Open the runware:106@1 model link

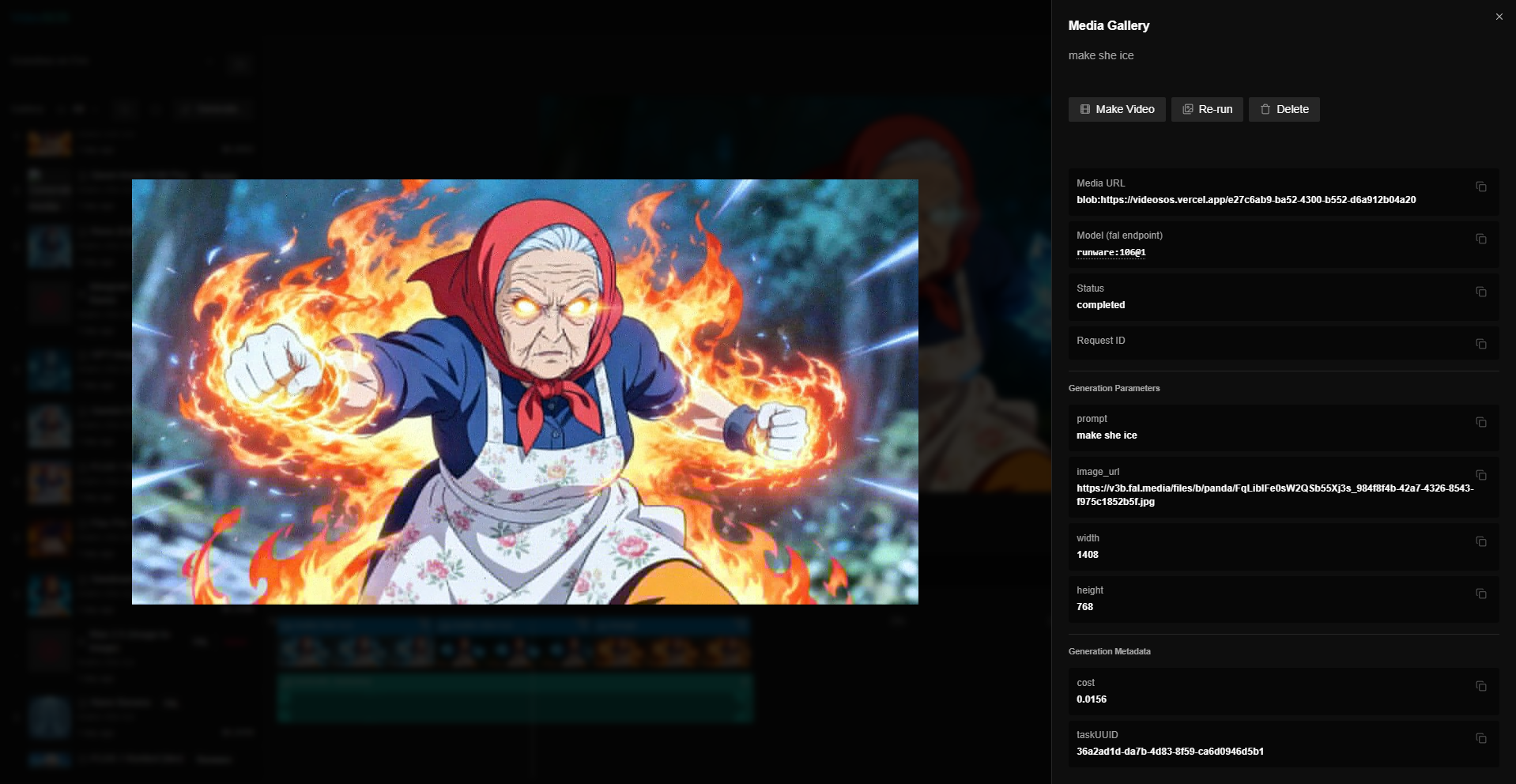(x=1111, y=253)
